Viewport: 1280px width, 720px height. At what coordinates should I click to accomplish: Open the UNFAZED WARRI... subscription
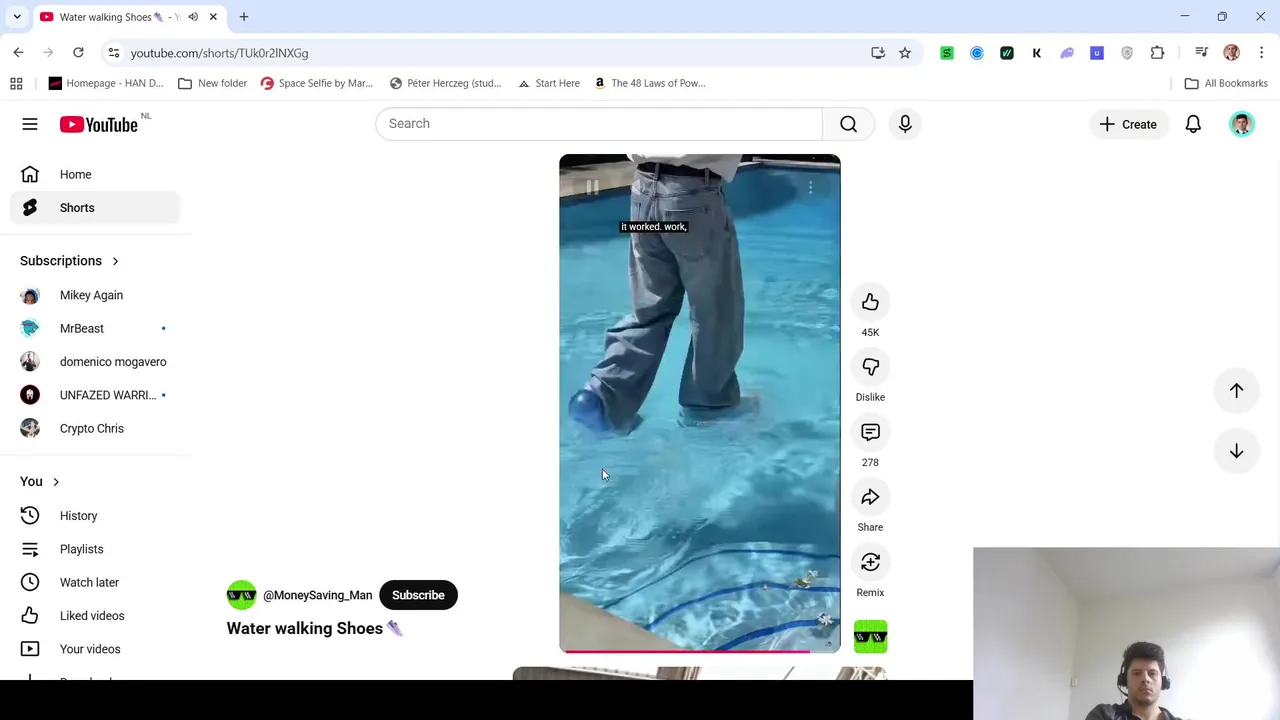[x=95, y=395]
